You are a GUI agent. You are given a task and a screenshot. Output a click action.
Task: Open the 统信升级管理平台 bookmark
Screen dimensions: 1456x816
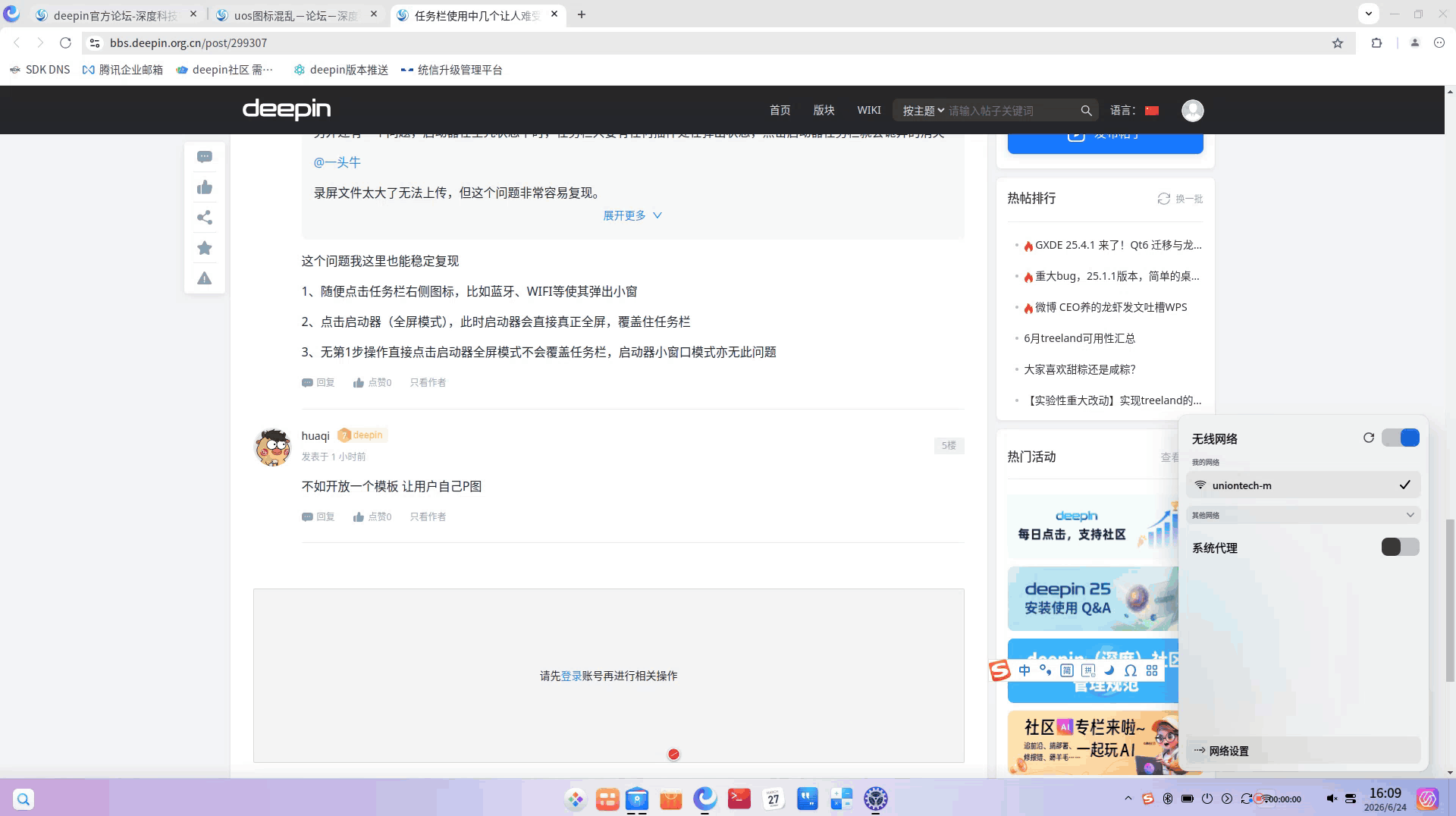click(x=451, y=70)
